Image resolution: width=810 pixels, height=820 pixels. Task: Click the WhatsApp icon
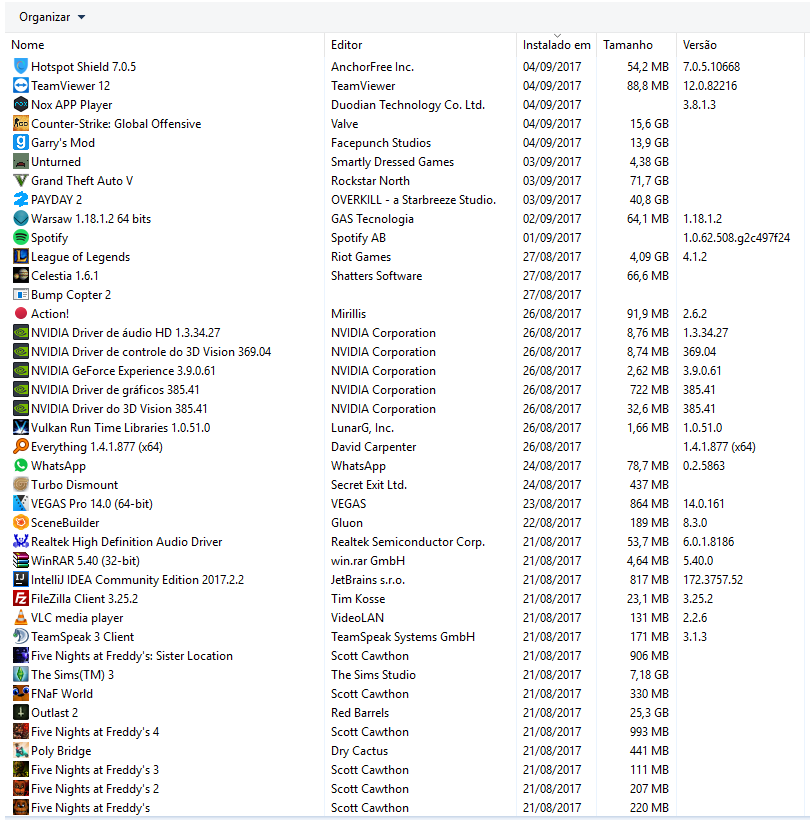coord(20,465)
